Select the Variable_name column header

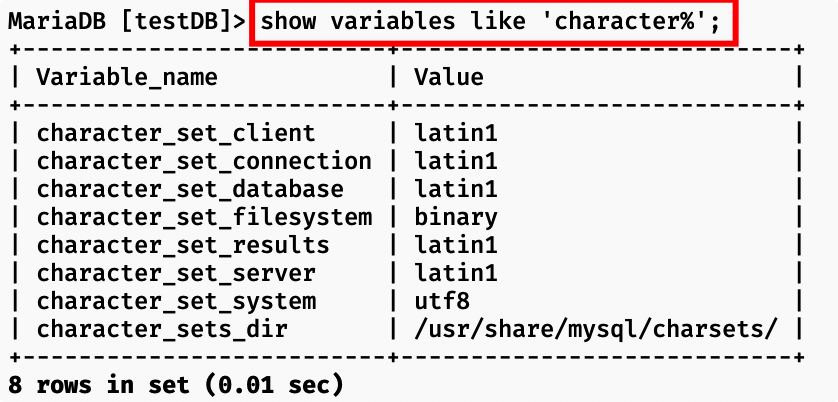[127, 78]
